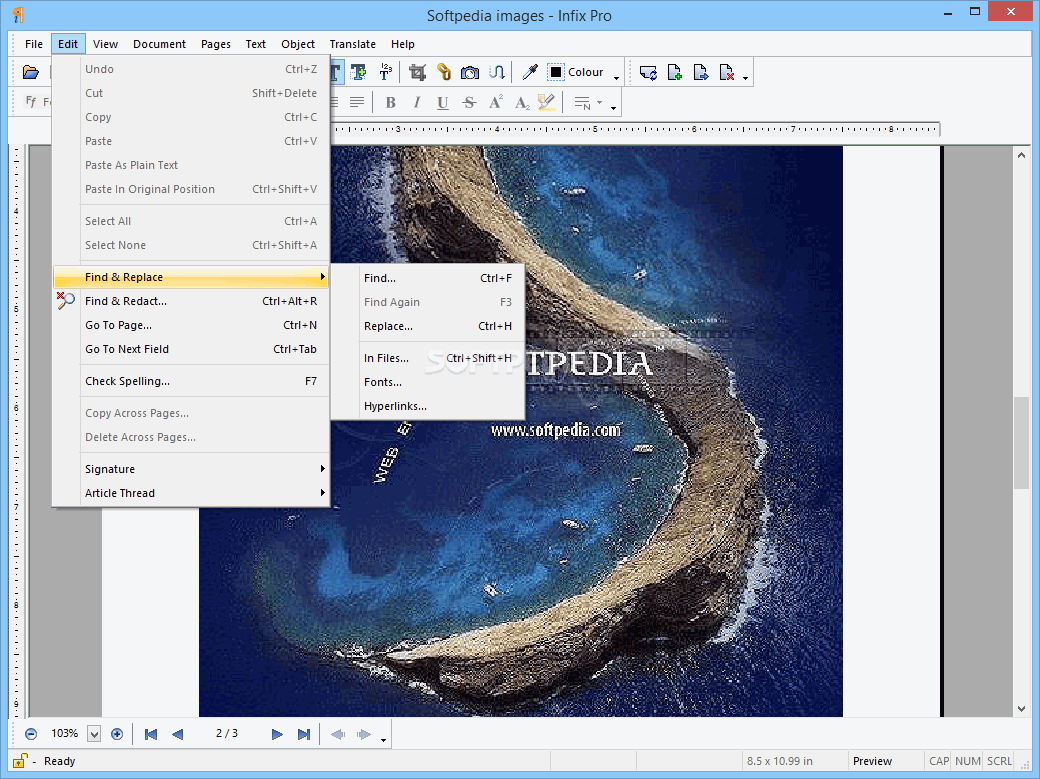Open the zoom percentage dropdown
1040x779 pixels.
click(94, 734)
